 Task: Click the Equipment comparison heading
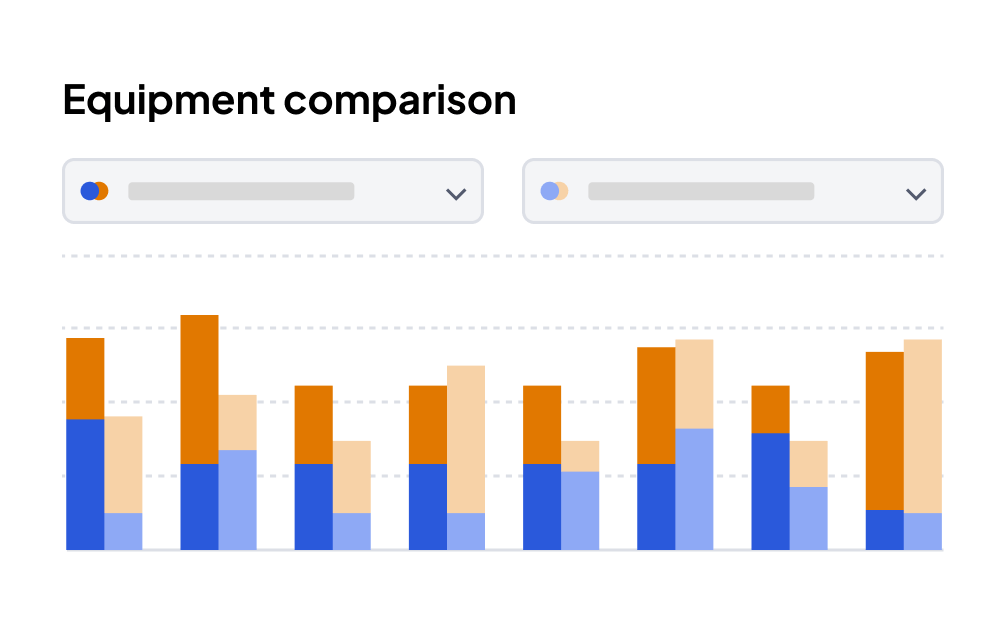(289, 100)
